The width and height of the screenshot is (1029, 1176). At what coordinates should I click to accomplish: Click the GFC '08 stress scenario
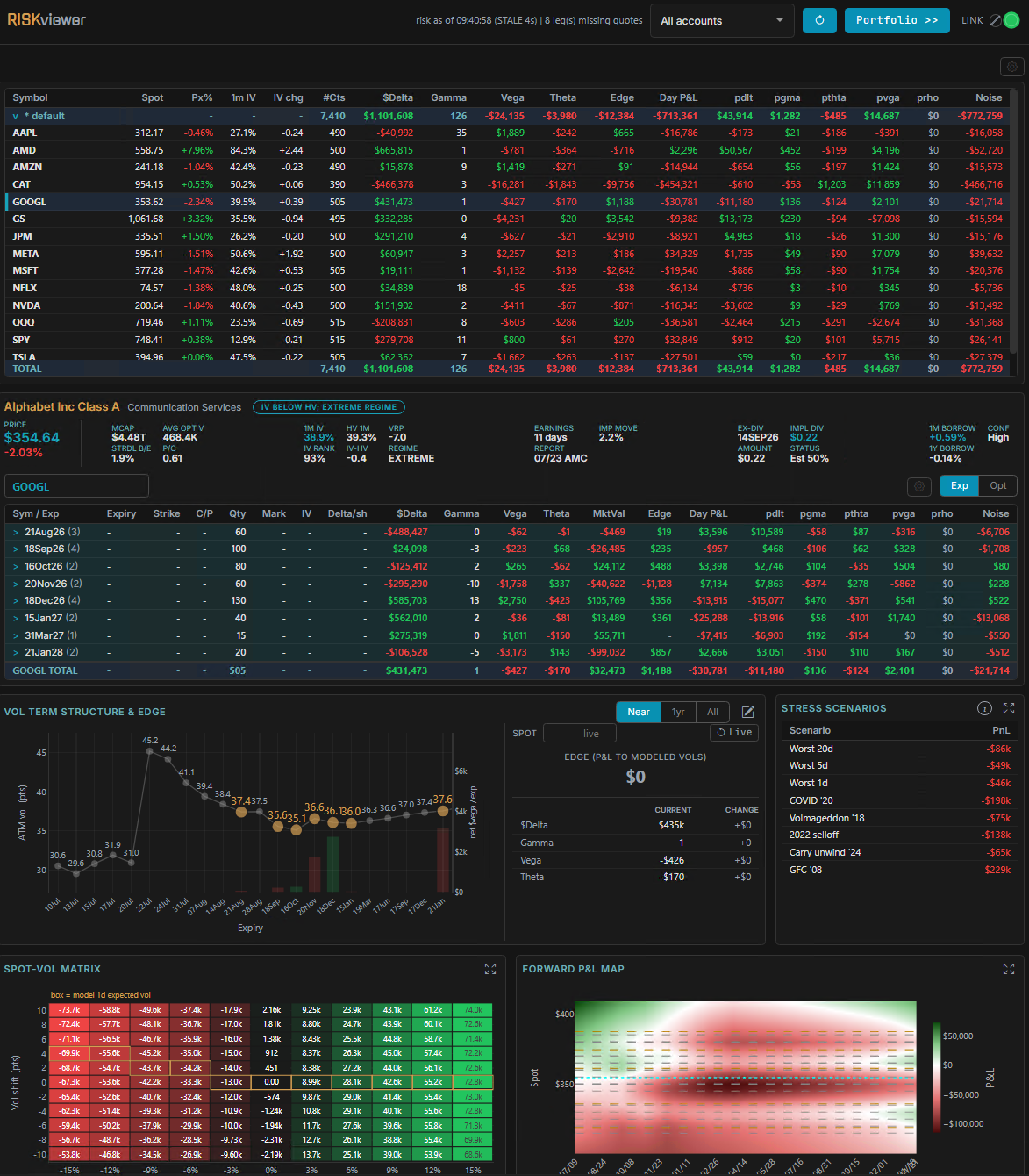[x=899, y=870]
